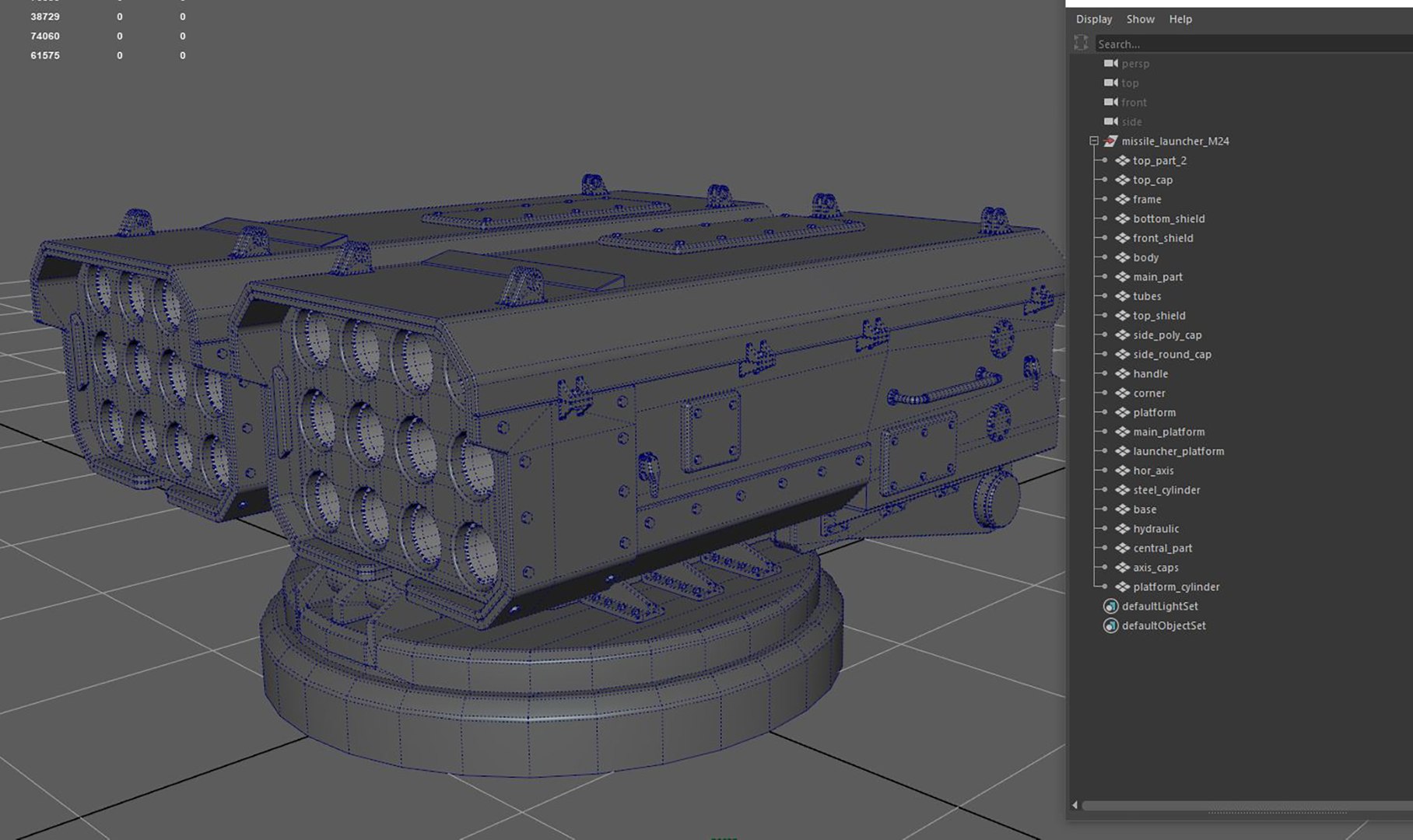Open the Help menu

click(1180, 19)
